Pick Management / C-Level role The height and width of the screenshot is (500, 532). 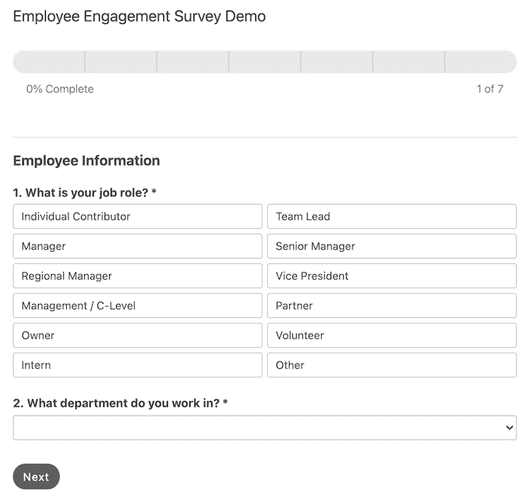[x=138, y=306]
